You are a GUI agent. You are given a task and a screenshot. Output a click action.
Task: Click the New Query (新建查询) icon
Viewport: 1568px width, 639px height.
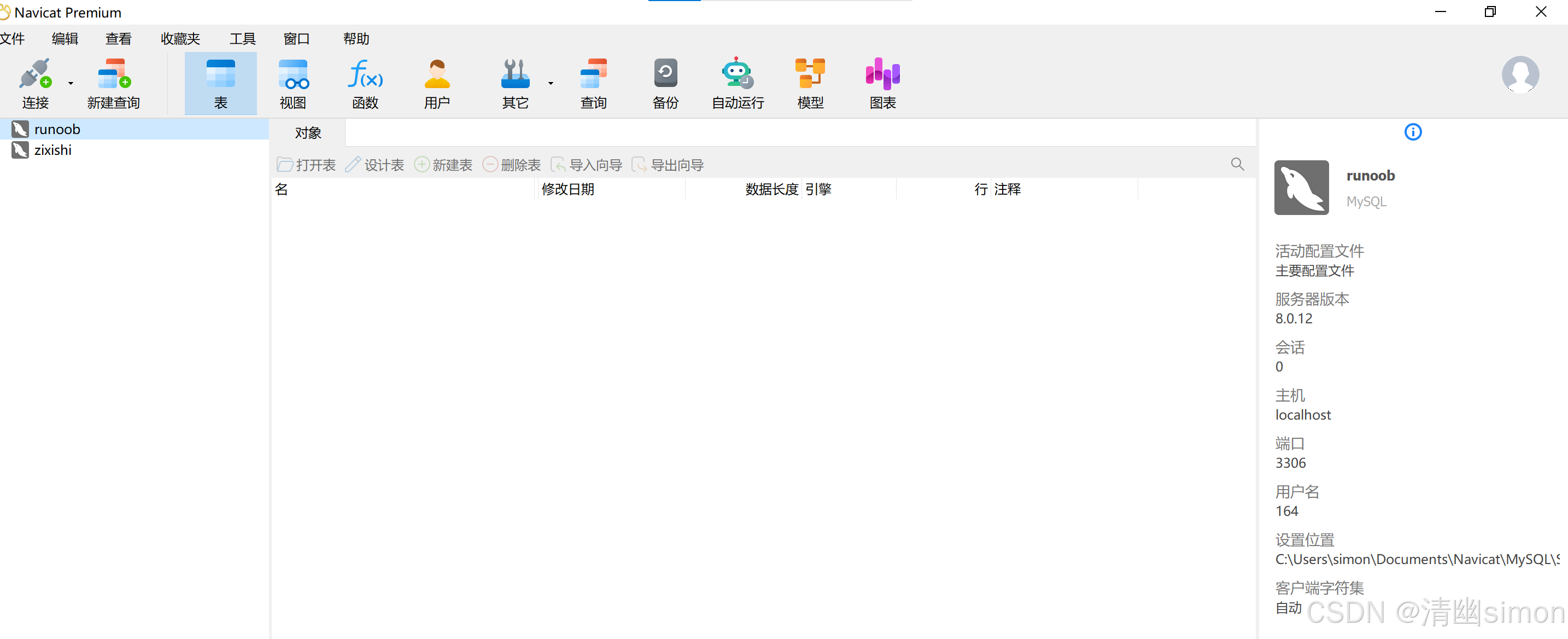114,75
